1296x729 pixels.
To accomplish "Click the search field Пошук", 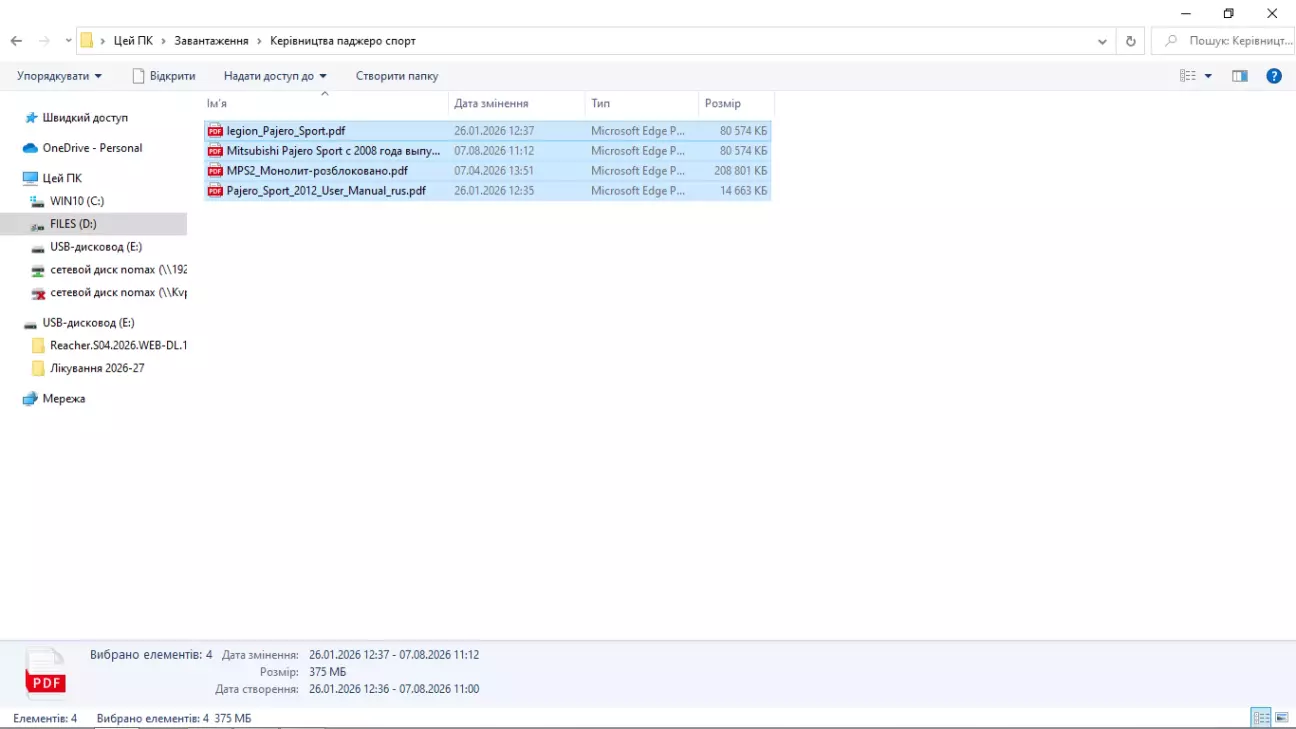I will point(1226,41).
